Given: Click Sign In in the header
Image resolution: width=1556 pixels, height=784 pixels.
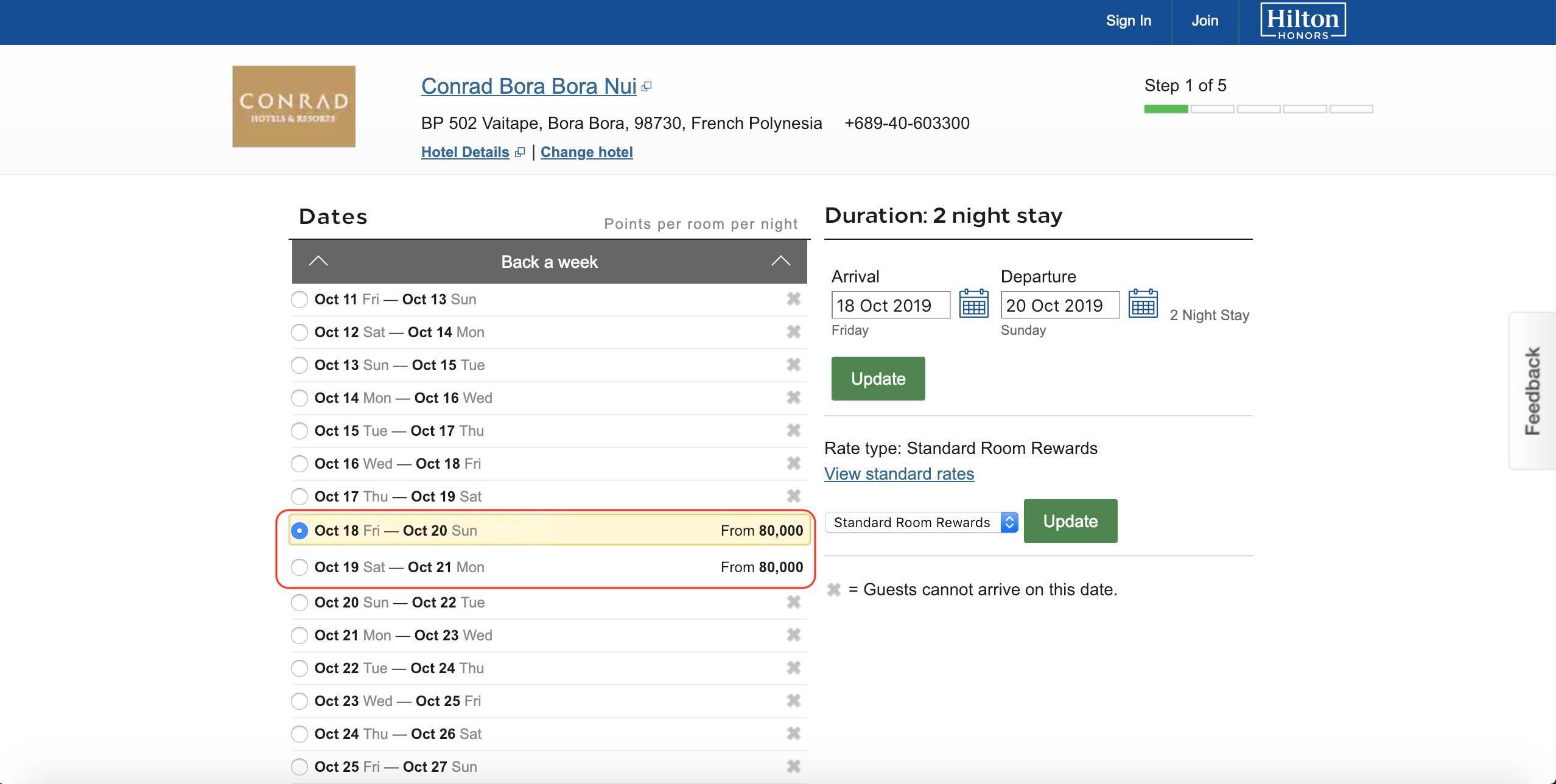Looking at the screenshot, I should tap(1129, 21).
